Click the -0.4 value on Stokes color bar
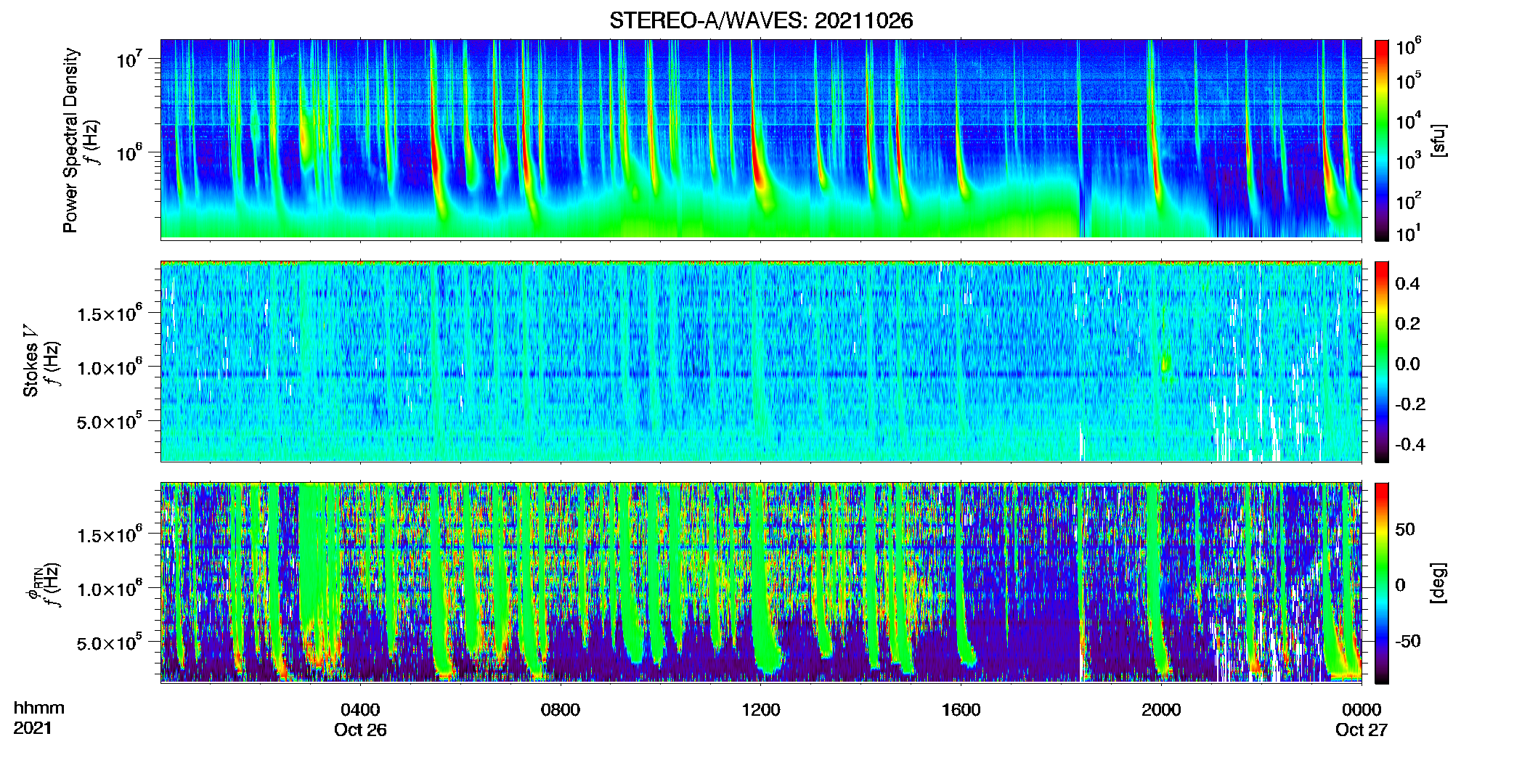This screenshot has width=1522, height=784. (x=1410, y=444)
